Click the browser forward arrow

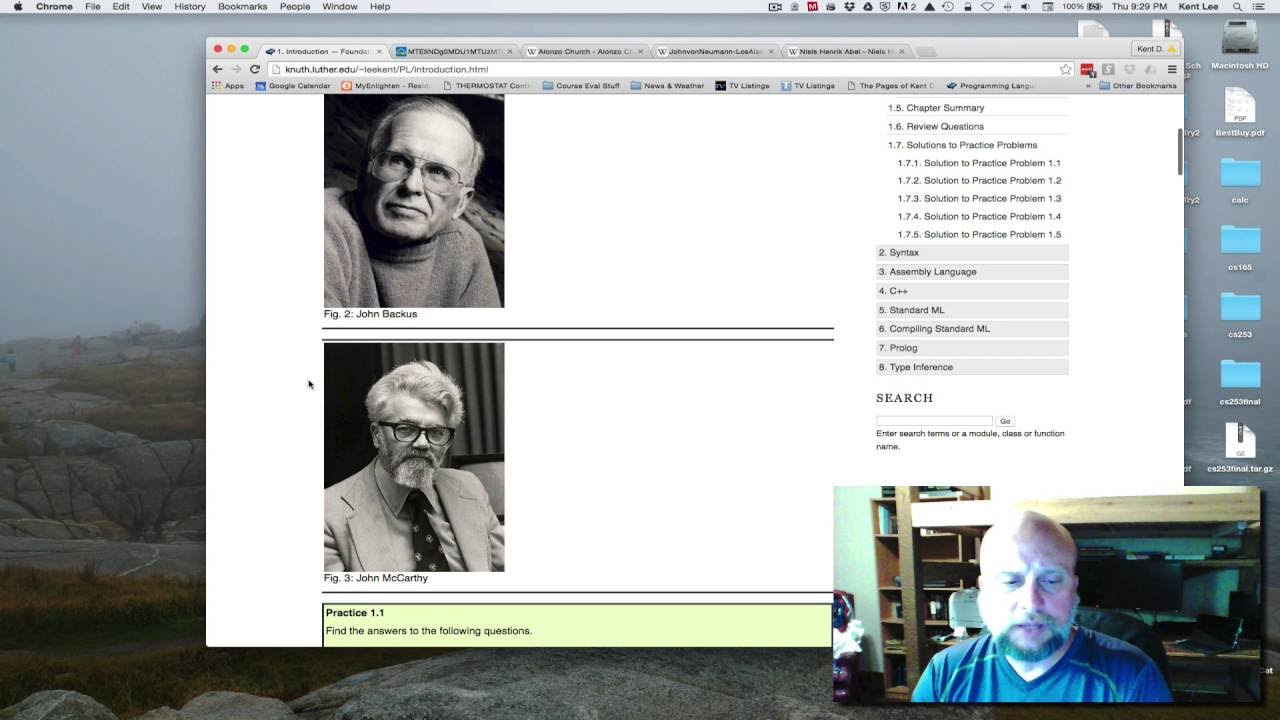click(236, 69)
